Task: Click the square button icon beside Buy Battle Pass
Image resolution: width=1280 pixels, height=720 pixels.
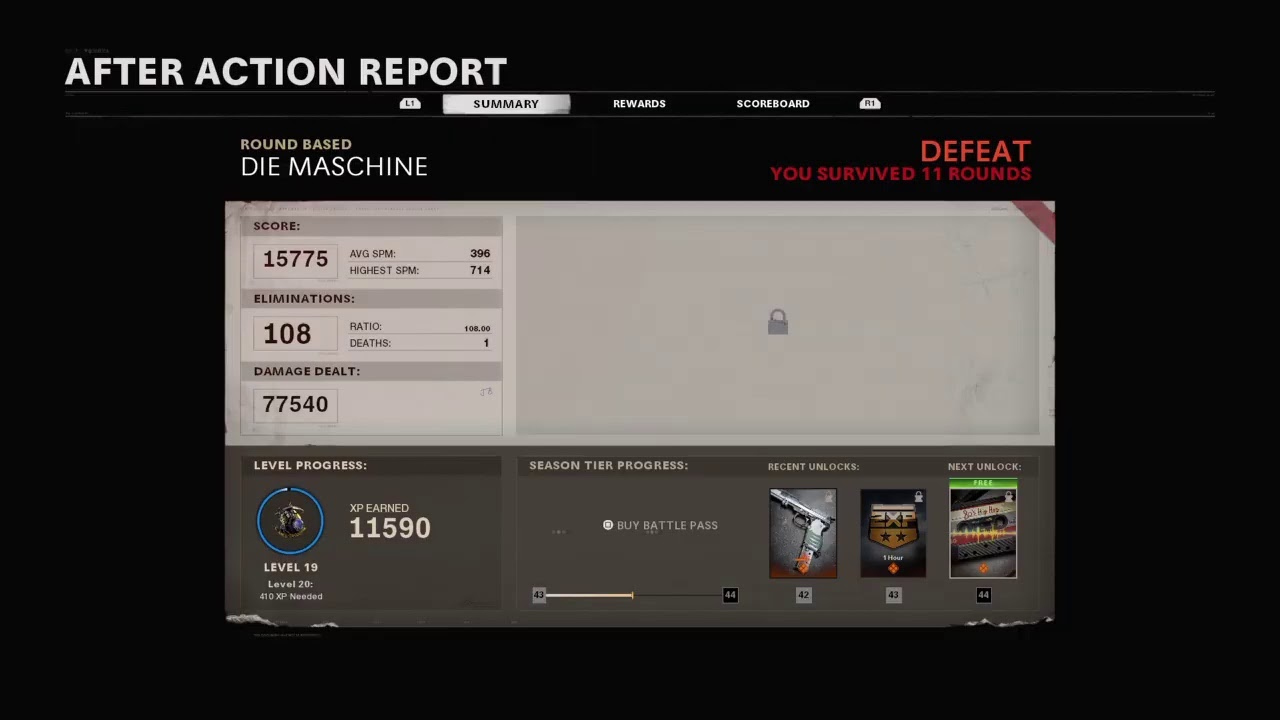Action: click(x=608, y=525)
